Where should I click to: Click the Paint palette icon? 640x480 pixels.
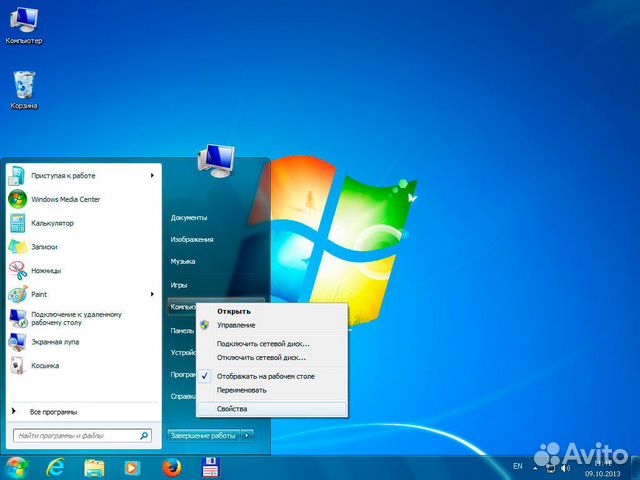[x=17, y=294]
